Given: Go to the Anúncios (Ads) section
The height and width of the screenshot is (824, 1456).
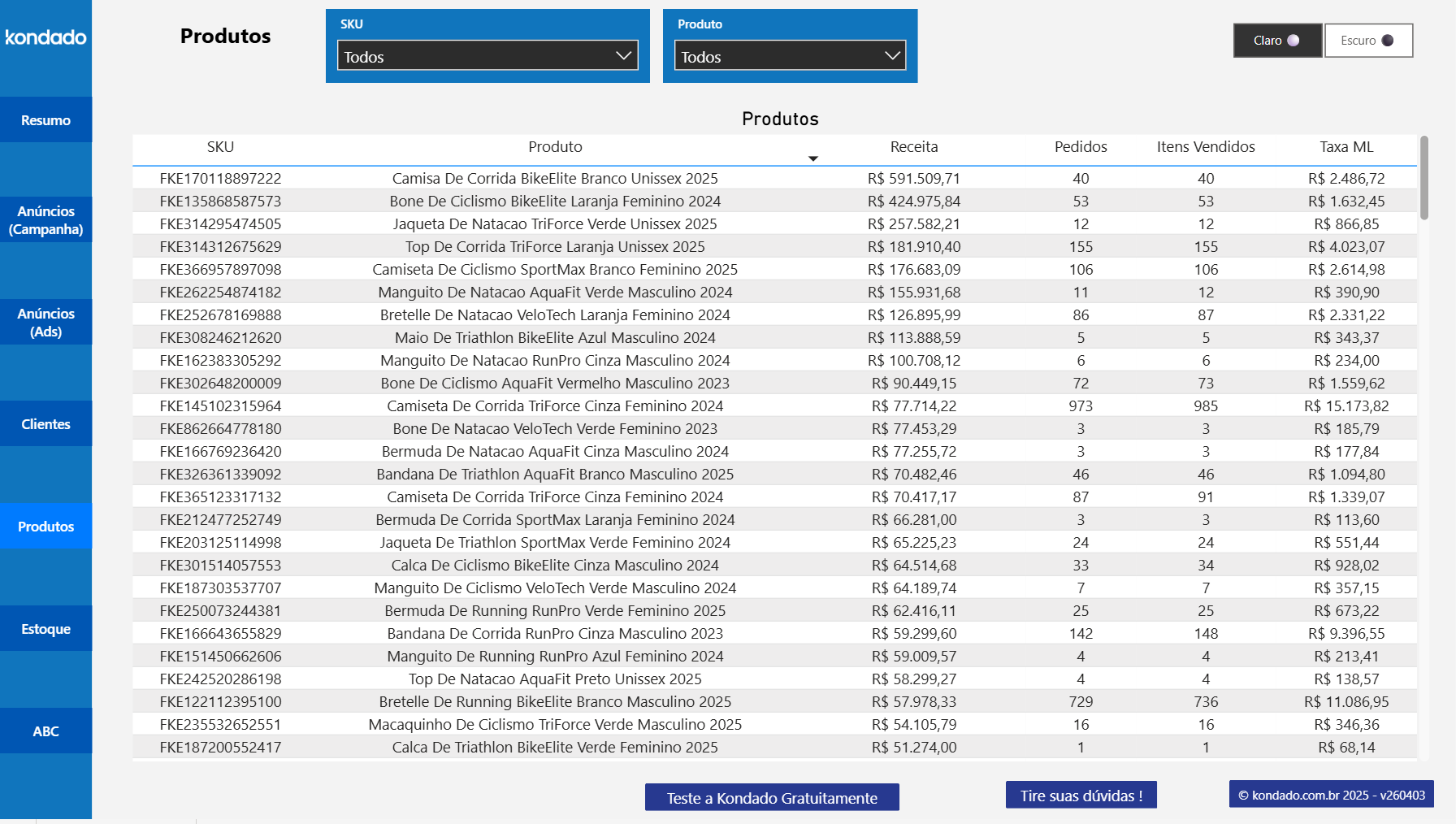Looking at the screenshot, I should tap(45, 322).
